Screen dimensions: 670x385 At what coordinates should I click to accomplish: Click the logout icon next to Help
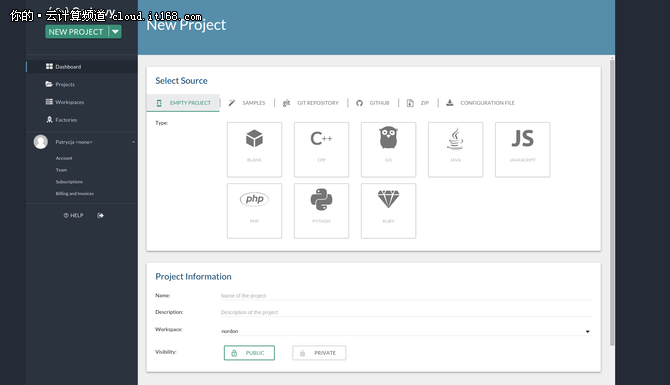[x=100, y=215]
